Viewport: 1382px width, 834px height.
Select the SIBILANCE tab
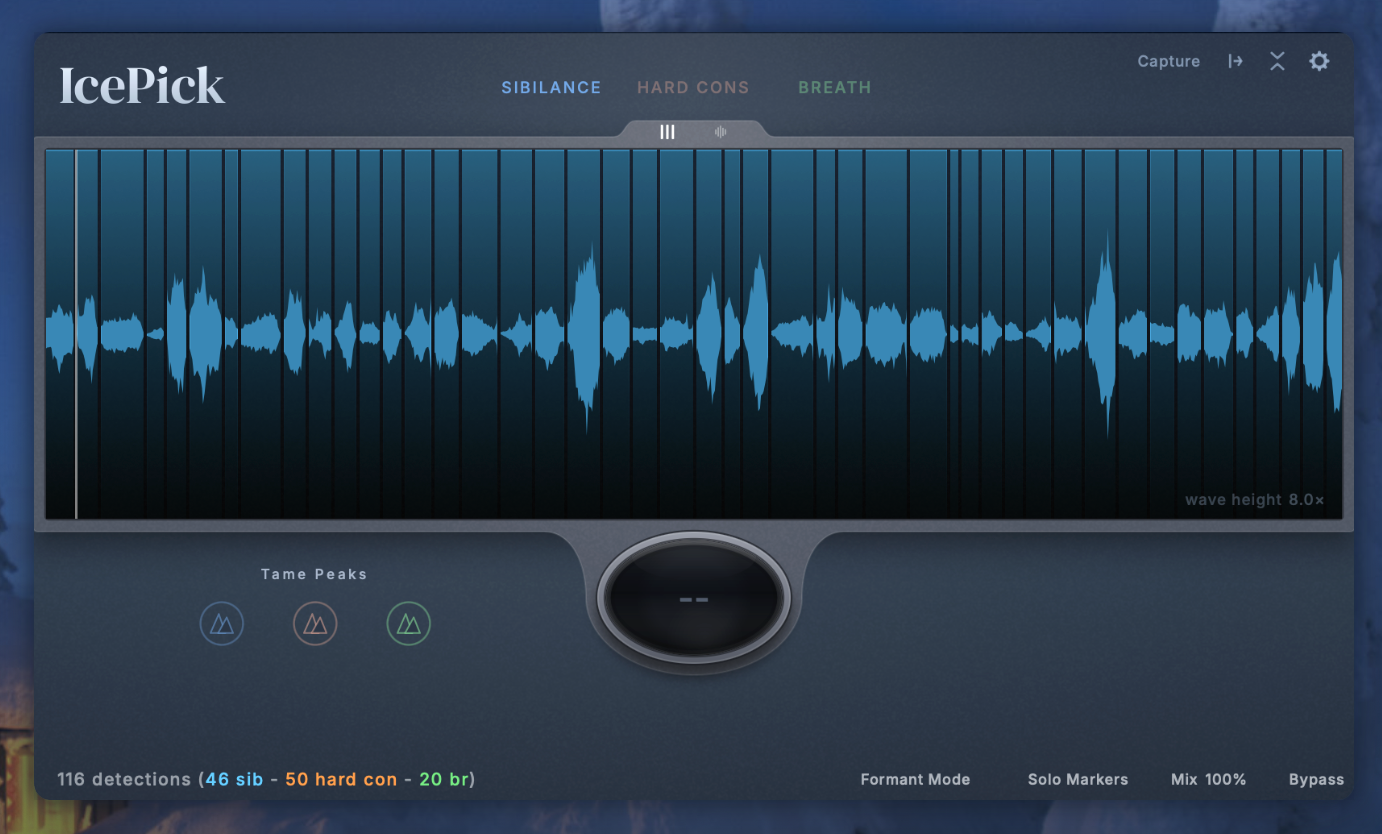click(551, 88)
